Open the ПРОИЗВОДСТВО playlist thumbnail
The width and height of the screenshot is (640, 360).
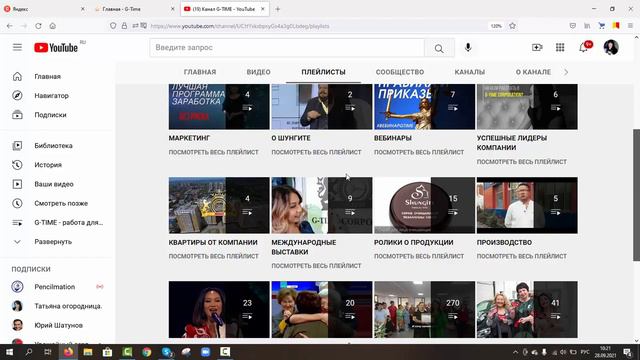coord(527,205)
